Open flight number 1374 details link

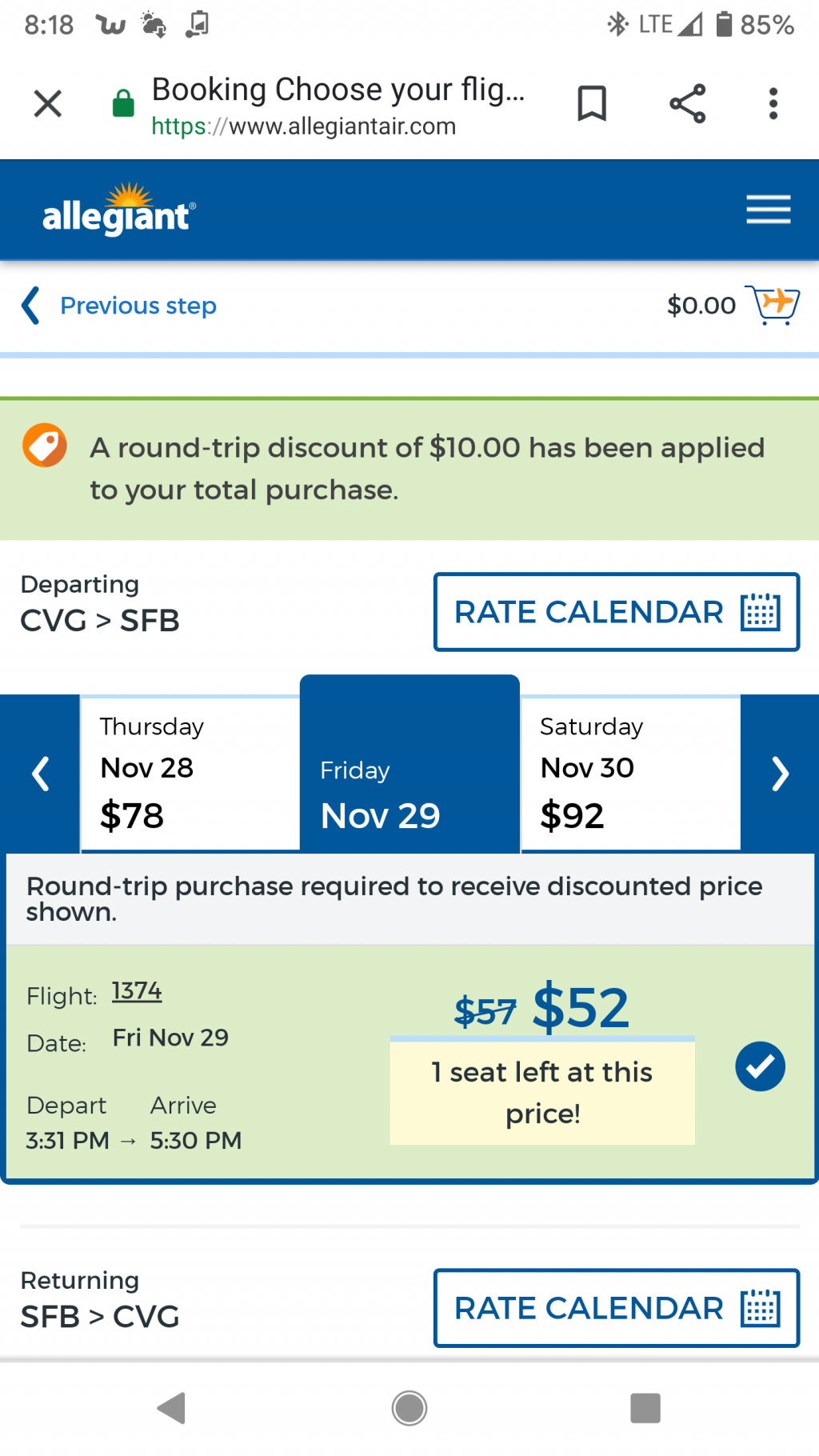pos(137,991)
